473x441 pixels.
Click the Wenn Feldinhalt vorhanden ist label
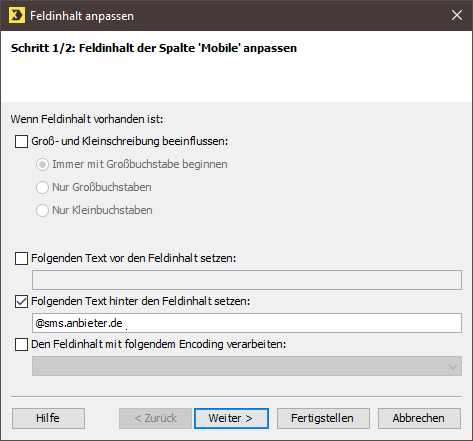pos(87,119)
